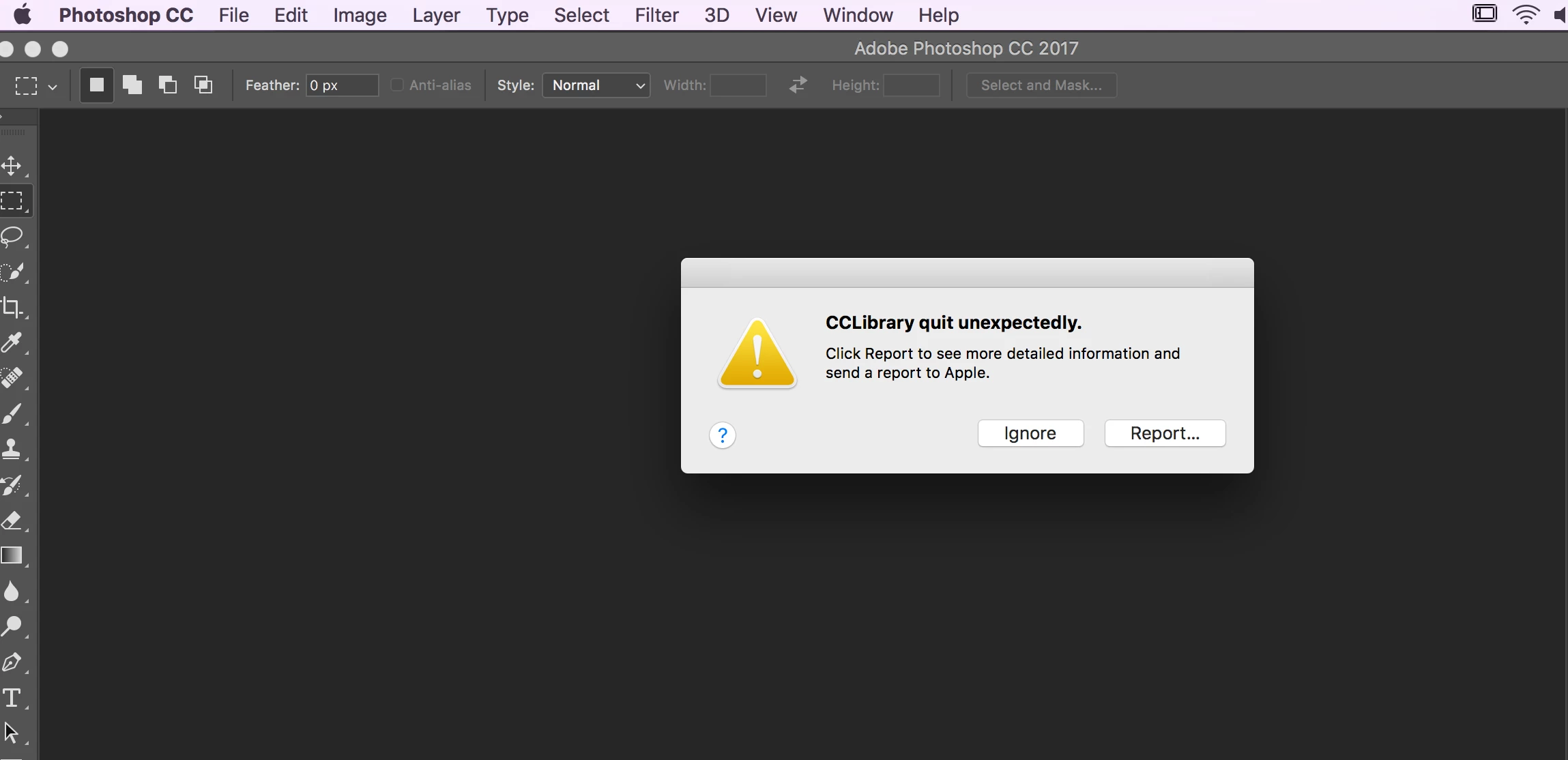Choose the Pen tool
The image size is (1568, 760).
coord(12,662)
